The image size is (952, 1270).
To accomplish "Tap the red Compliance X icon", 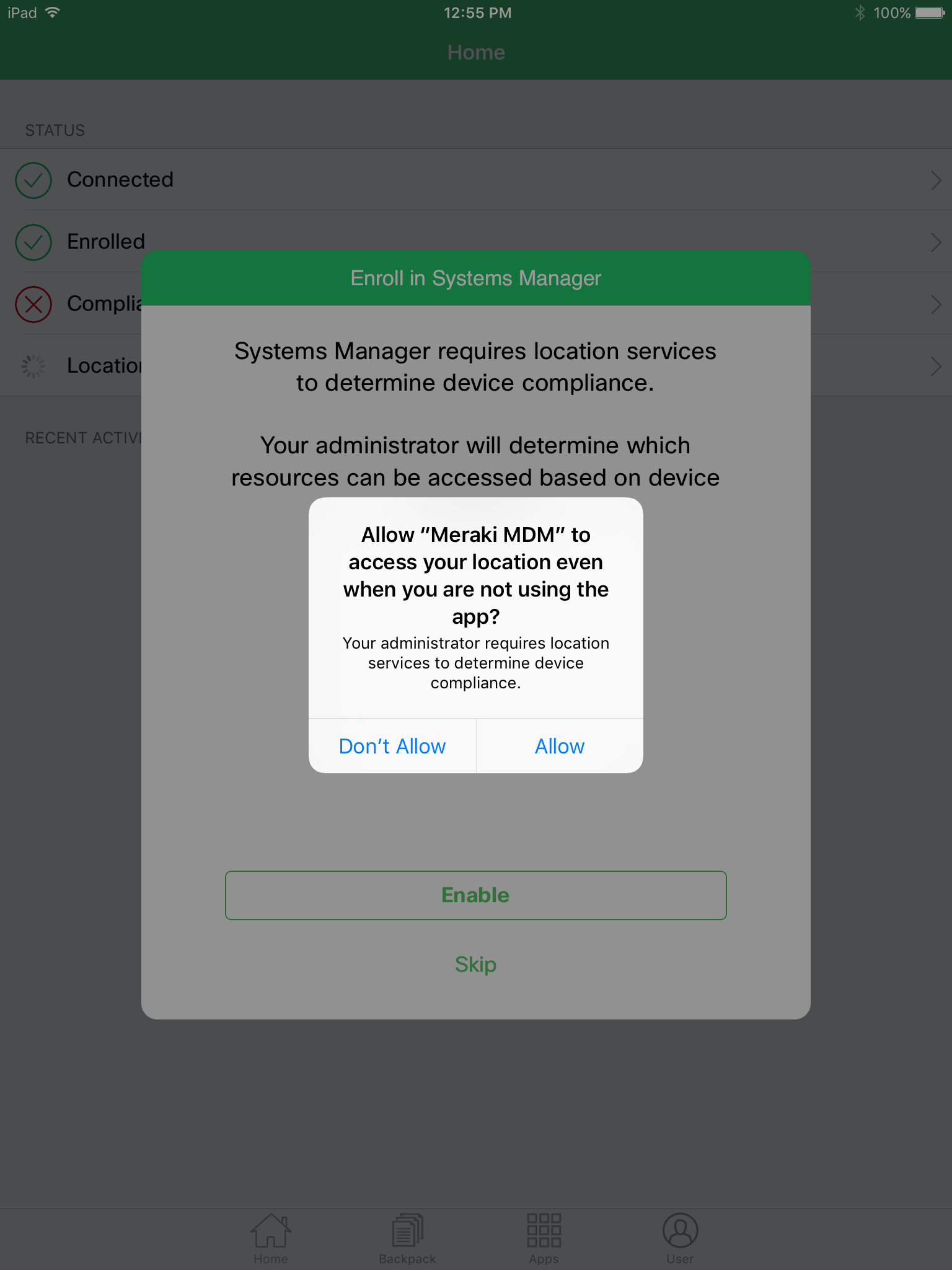I will click(x=33, y=304).
